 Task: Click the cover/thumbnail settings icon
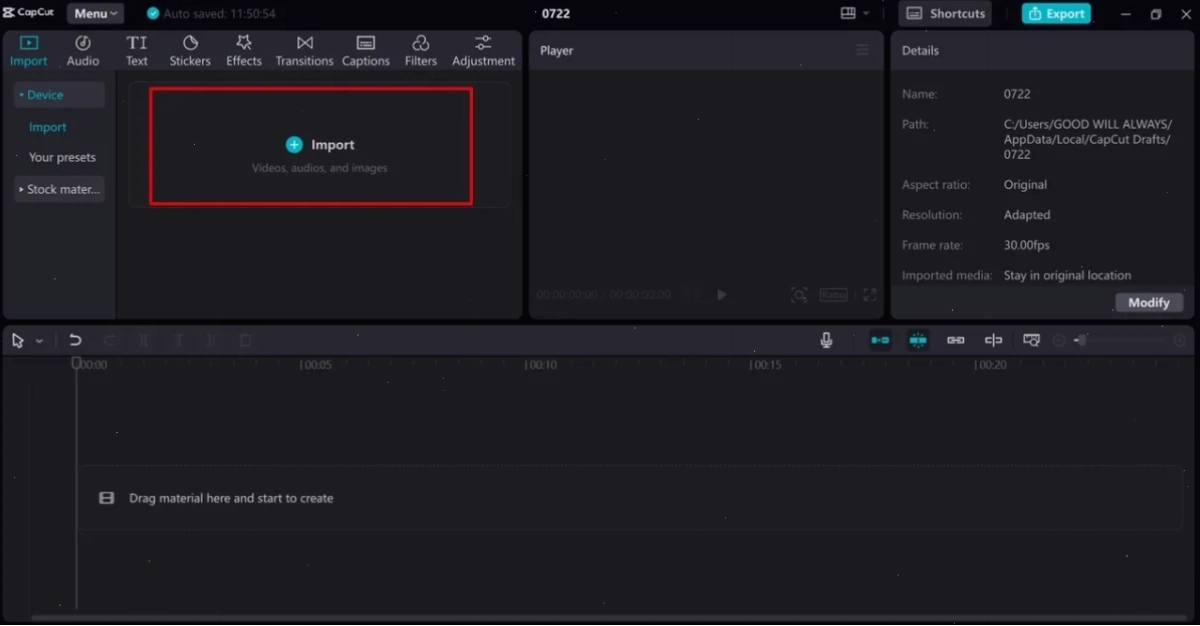[x=1031, y=340]
